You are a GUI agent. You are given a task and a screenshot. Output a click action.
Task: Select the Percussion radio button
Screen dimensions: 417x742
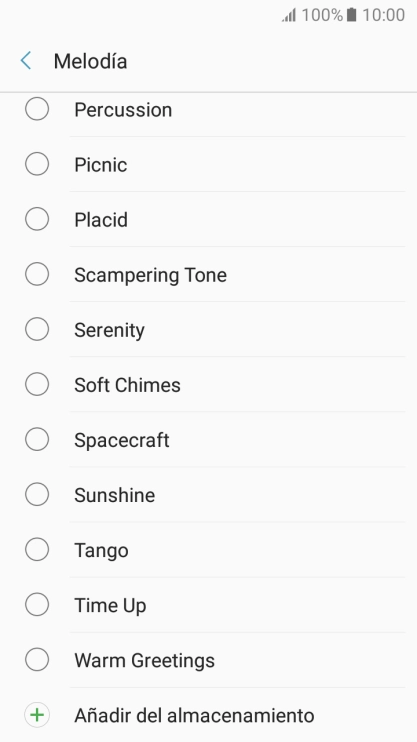click(x=37, y=109)
